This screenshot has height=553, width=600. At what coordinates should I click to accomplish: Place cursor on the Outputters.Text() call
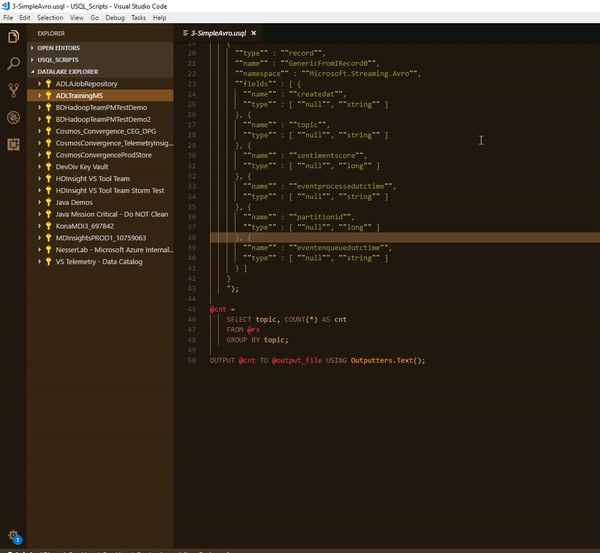point(388,361)
